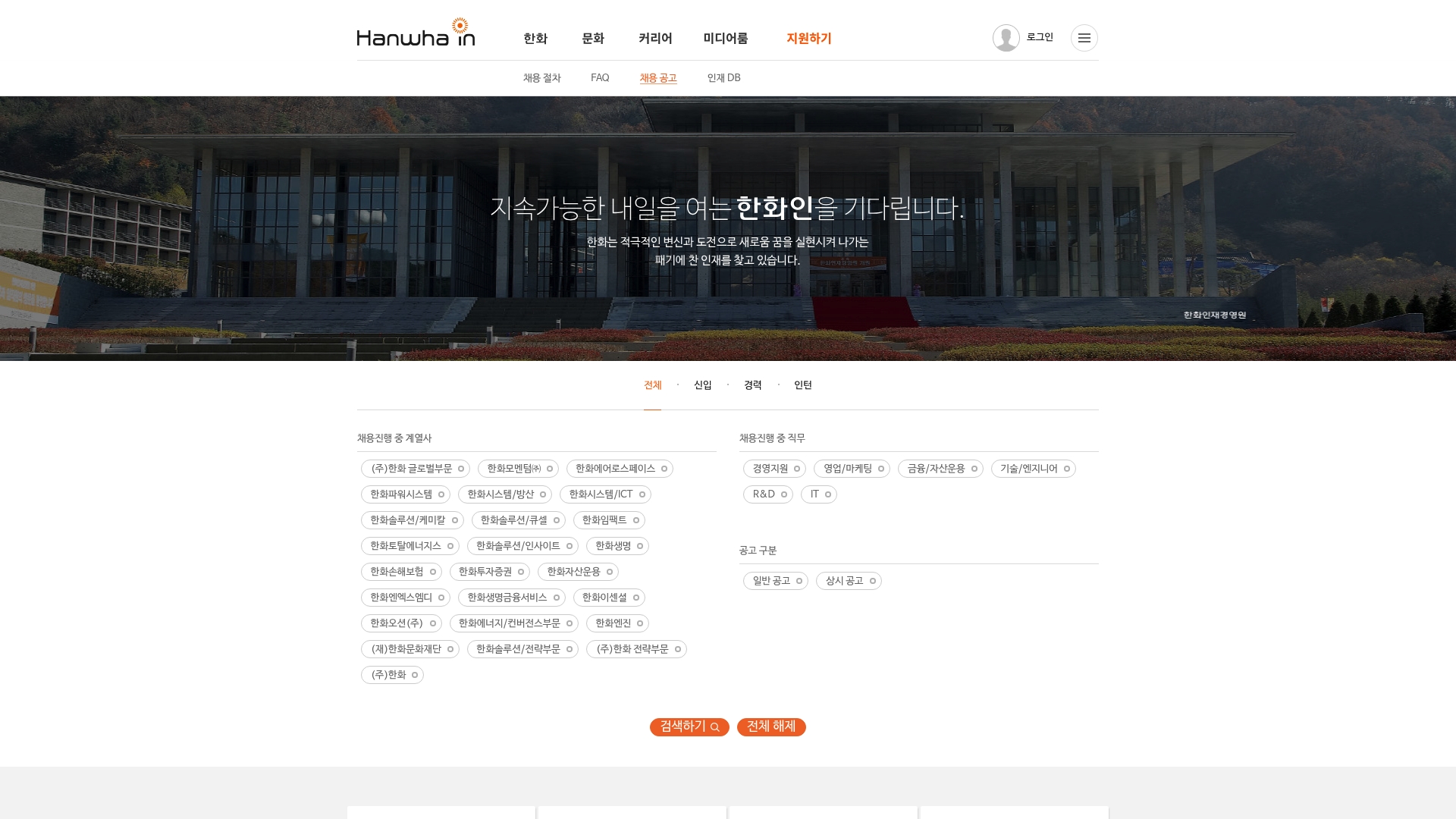This screenshot has width=1456, height=819.
Task: Click the magnifier icon inside 검색하기 button
Action: point(714,726)
